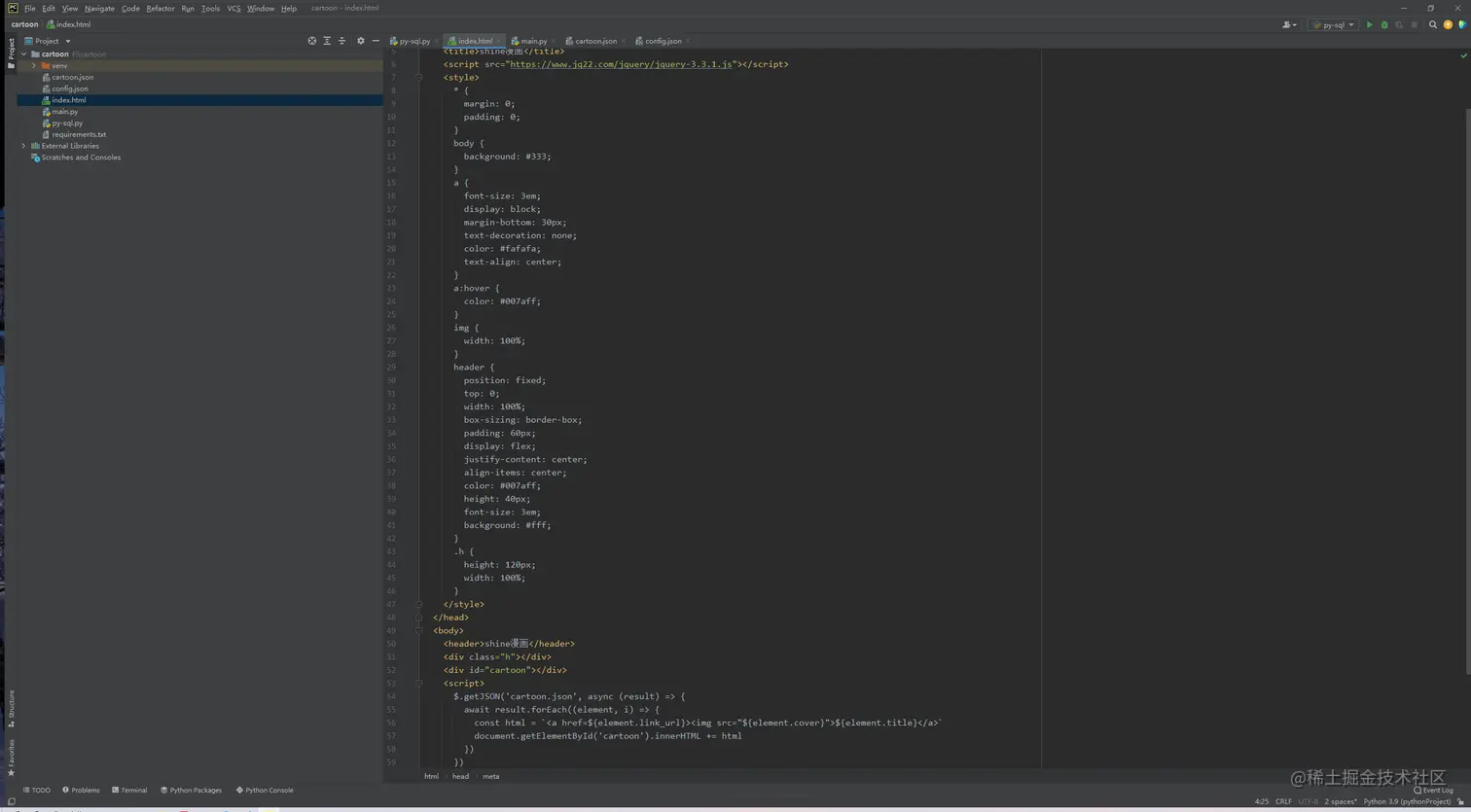Open the py-sql run configuration dropdown
The width and height of the screenshot is (1471, 812).
(x=1332, y=25)
